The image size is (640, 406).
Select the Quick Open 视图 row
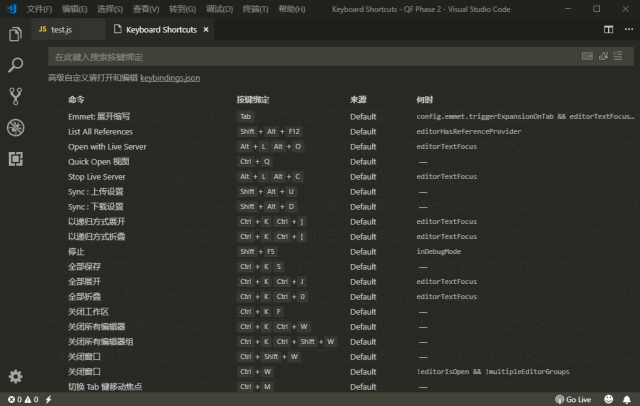tap(342, 162)
